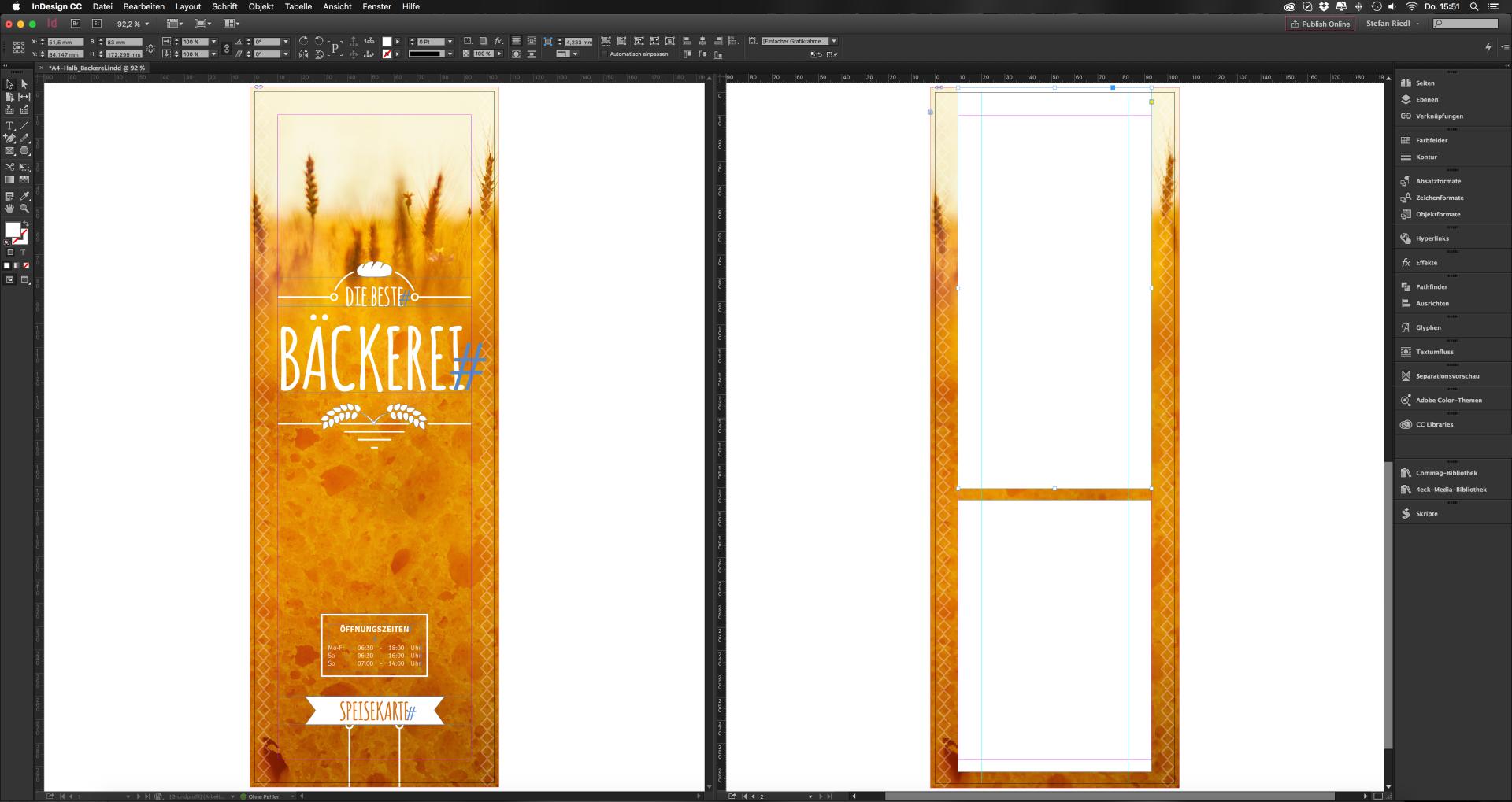The width and height of the screenshot is (1512, 802).
Task: Select the Gap tool
Action: pyautogui.click(x=24, y=97)
